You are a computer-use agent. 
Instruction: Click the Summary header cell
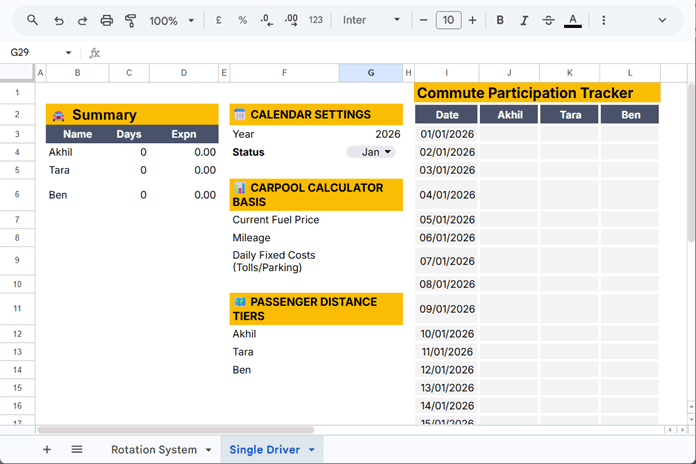[x=132, y=115]
